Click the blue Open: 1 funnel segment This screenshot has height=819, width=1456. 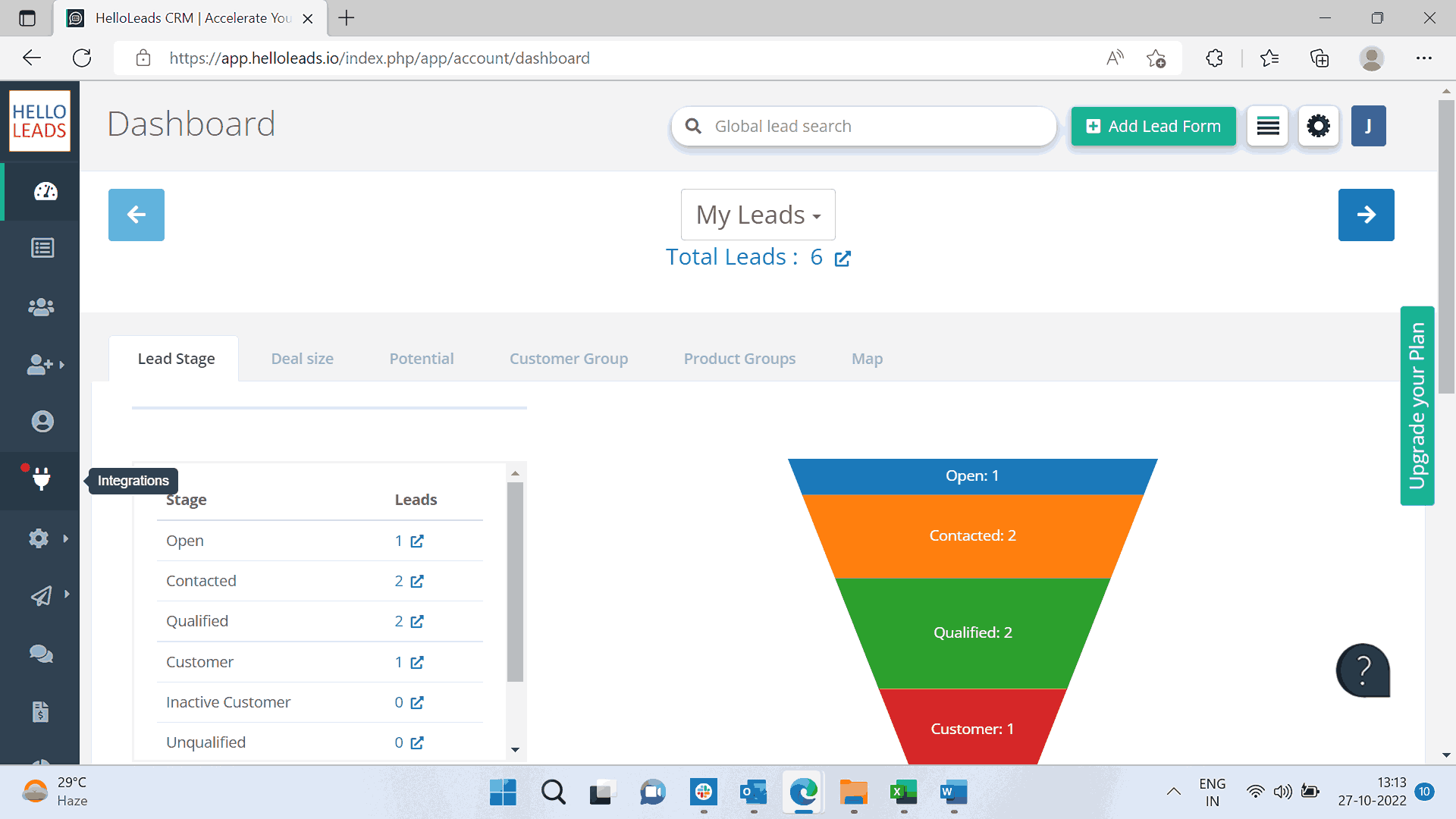(x=972, y=476)
